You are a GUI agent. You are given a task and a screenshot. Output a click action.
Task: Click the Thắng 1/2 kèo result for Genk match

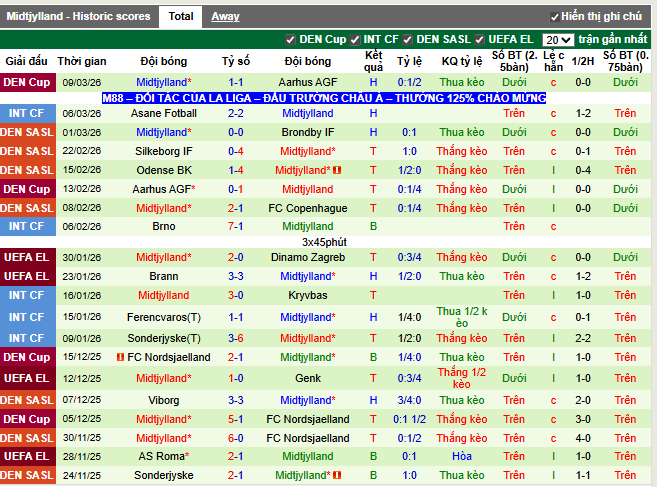462,378
